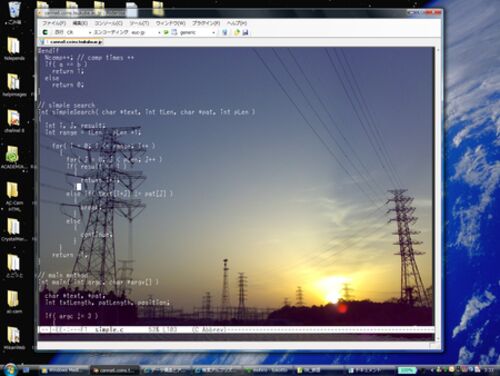This screenshot has height=376, width=500.
Task: Select the ACADEMIA green desktop icon
Action: (14, 158)
